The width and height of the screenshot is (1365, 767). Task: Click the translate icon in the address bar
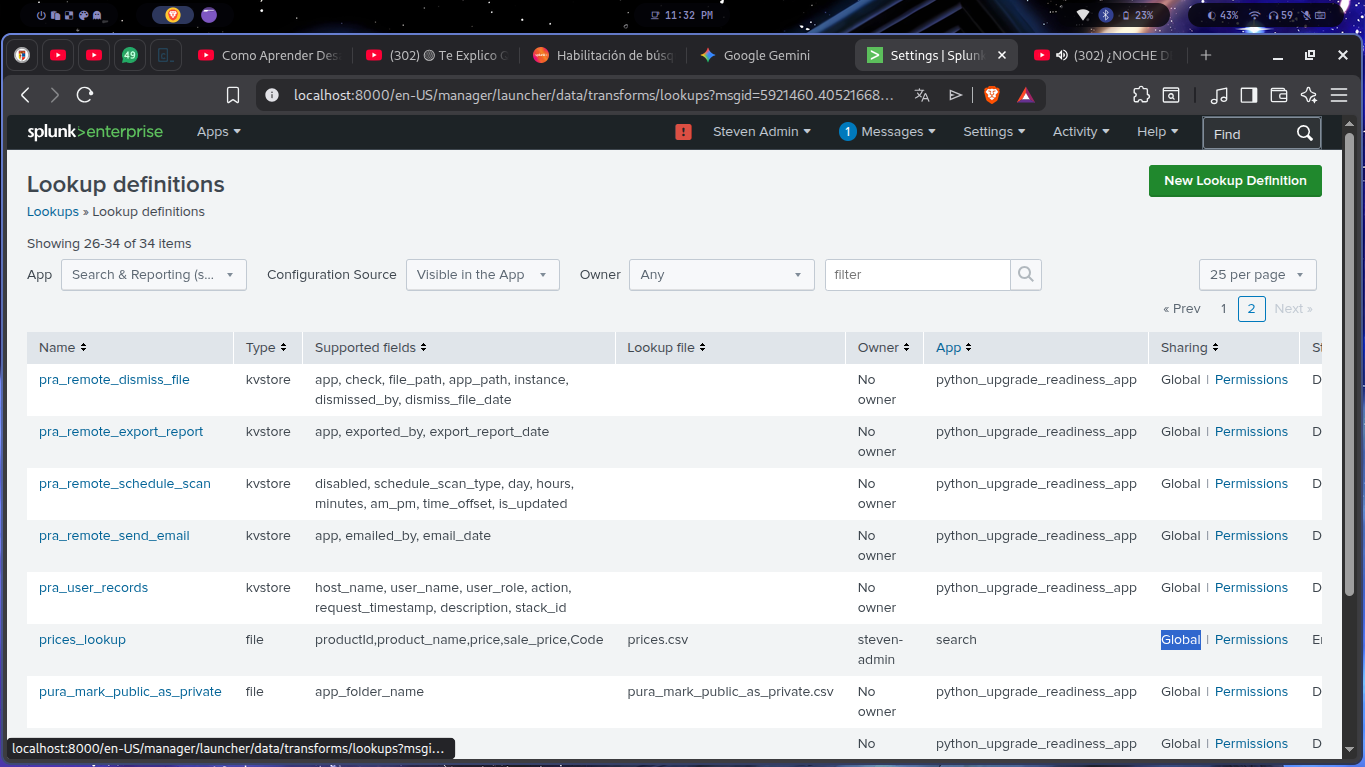tap(921, 95)
